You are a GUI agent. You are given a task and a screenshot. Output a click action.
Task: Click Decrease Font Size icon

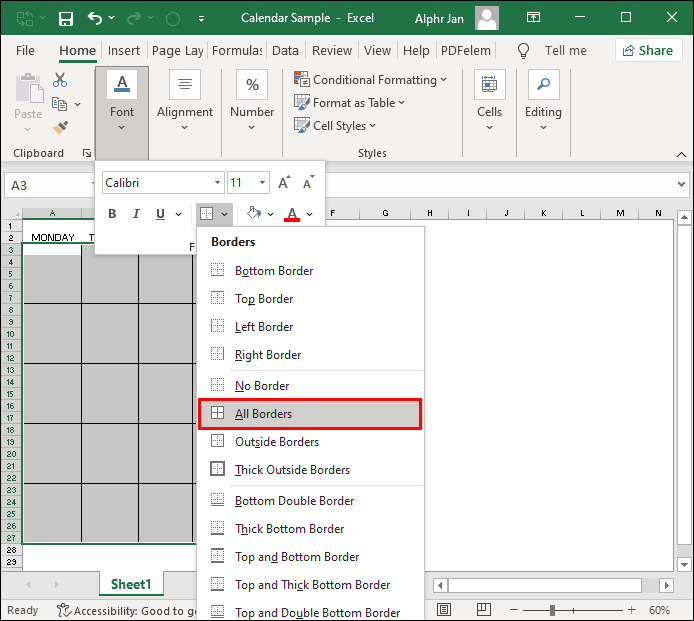tap(310, 183)
